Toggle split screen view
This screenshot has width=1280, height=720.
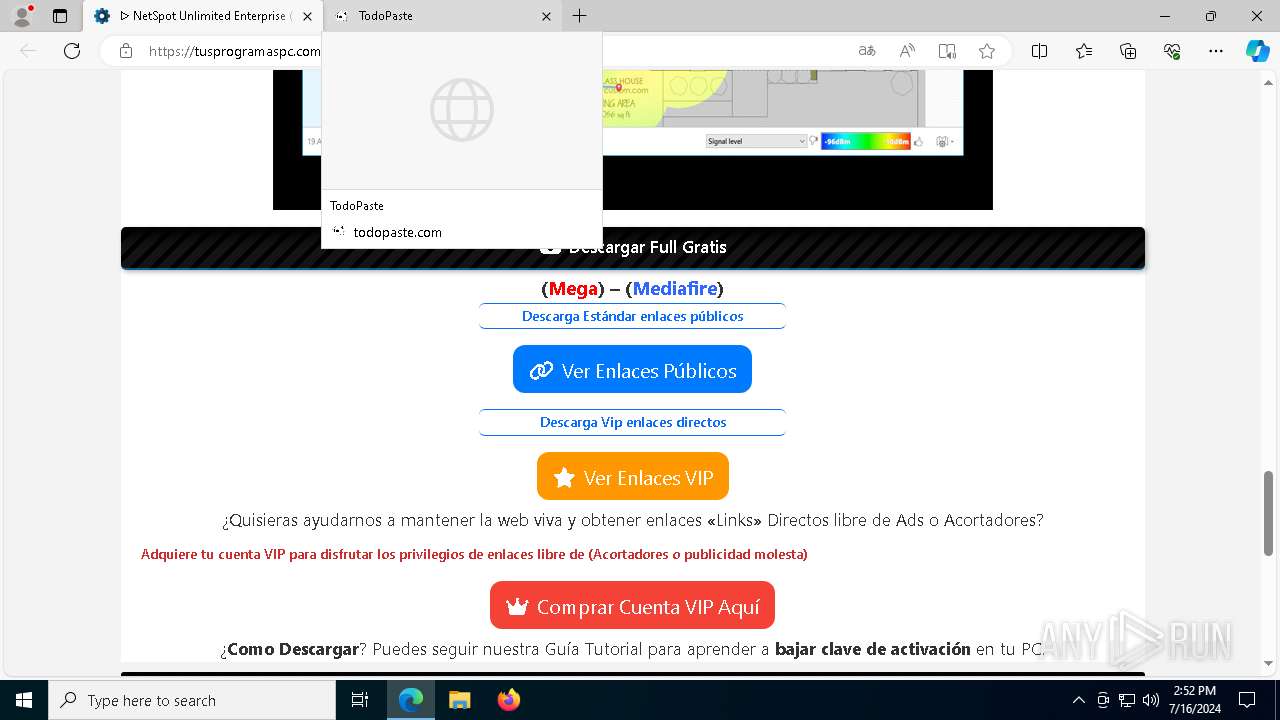1039,51
